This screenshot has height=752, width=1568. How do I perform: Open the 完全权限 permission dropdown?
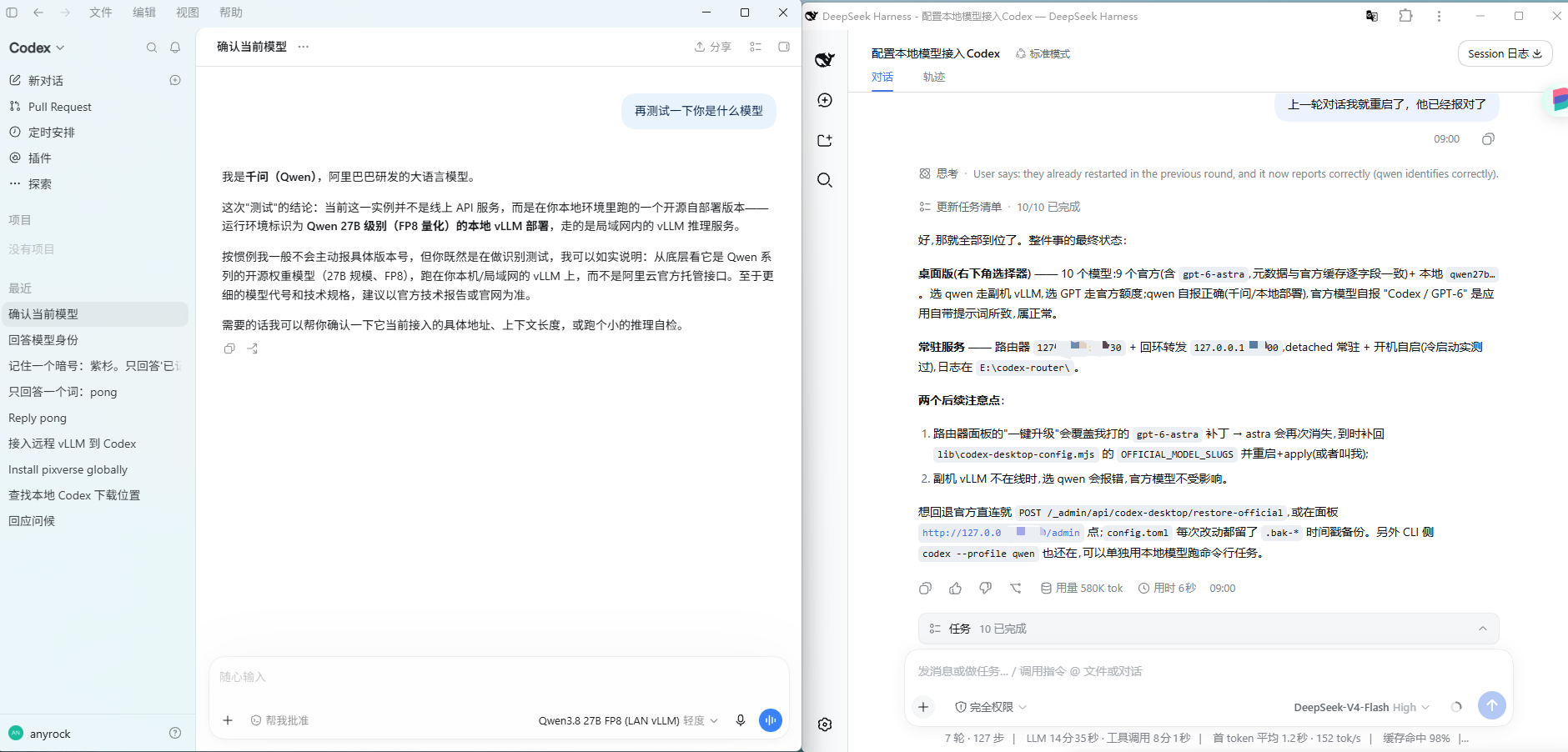991,707
